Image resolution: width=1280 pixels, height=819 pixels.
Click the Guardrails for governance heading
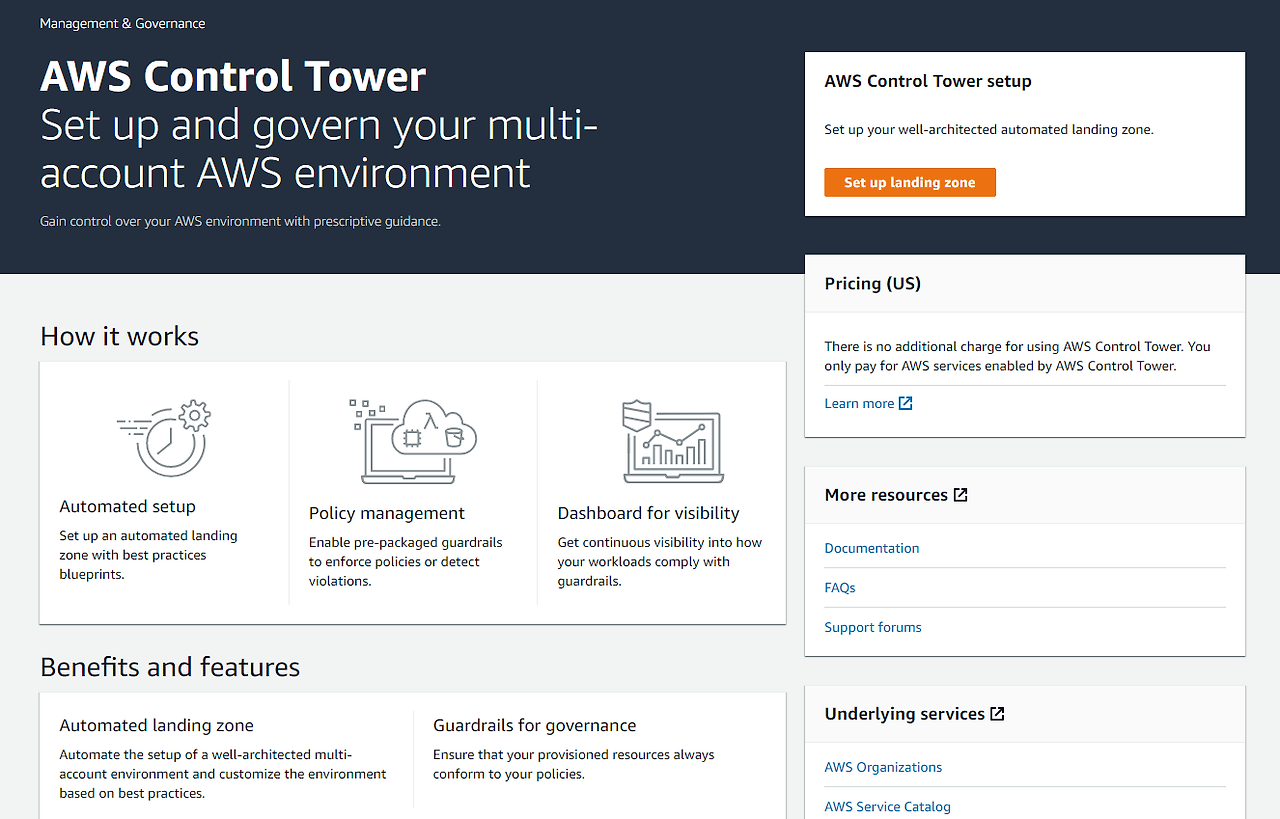tap(535, 726)
